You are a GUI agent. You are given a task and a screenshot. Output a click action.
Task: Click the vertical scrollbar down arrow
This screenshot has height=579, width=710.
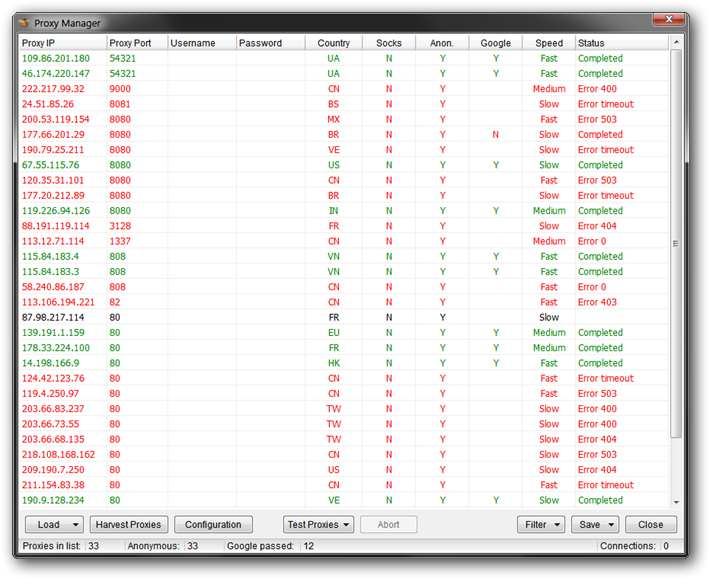[677, 502]
